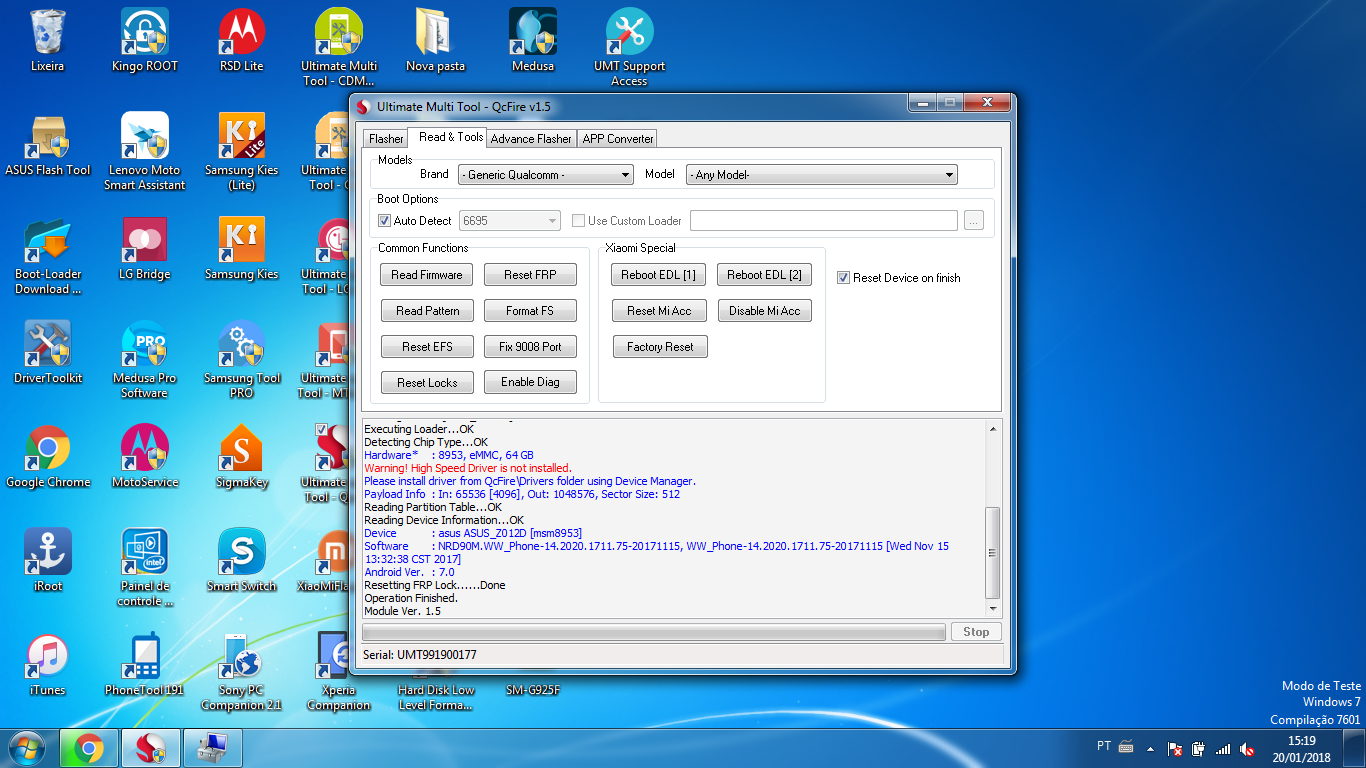This screenshot has width=1366, height=768.
Task: Go to APP Converter tab
Action: tap(618, 139)
